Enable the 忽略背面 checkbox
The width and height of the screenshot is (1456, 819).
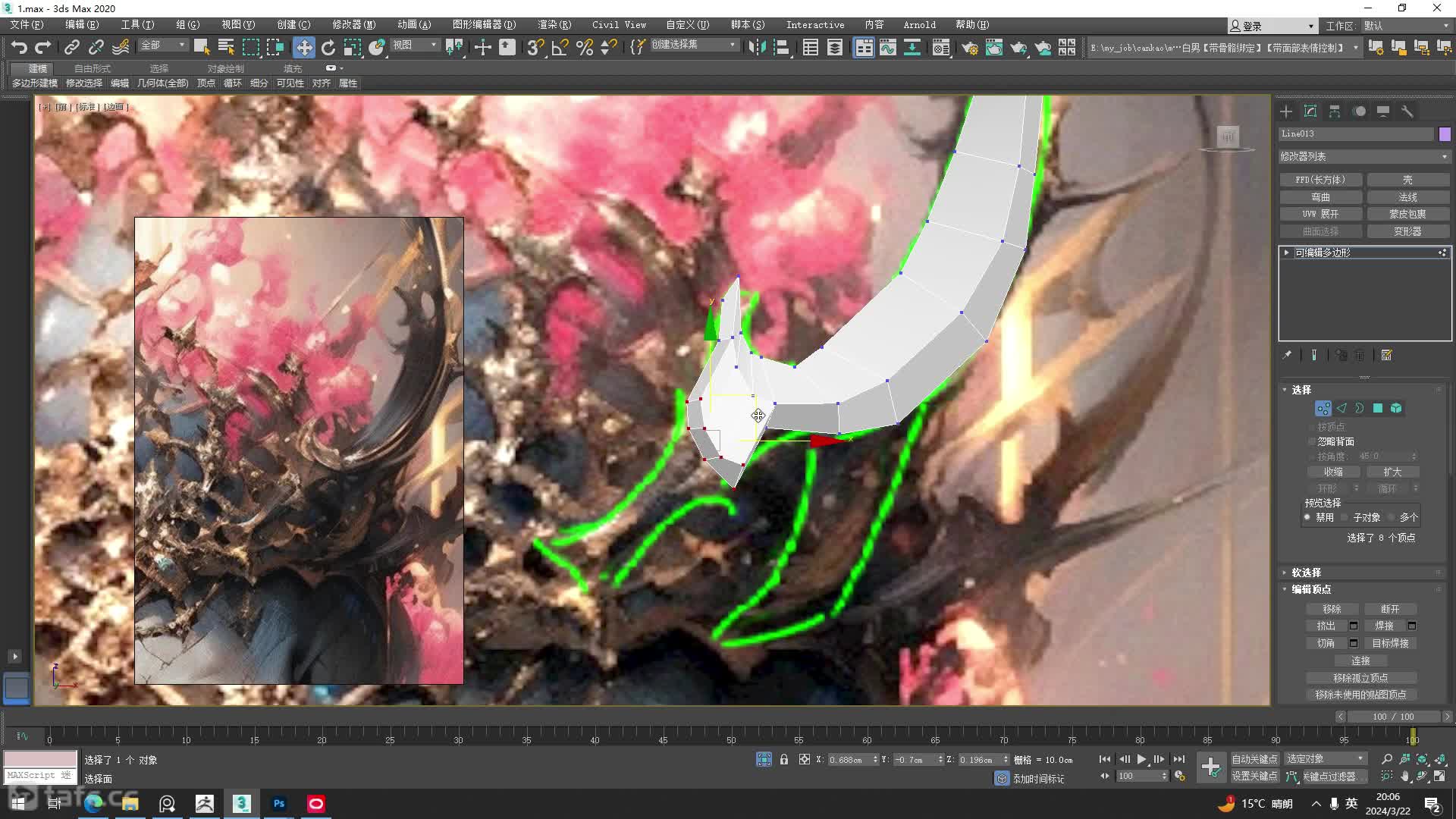[1312, 441]
